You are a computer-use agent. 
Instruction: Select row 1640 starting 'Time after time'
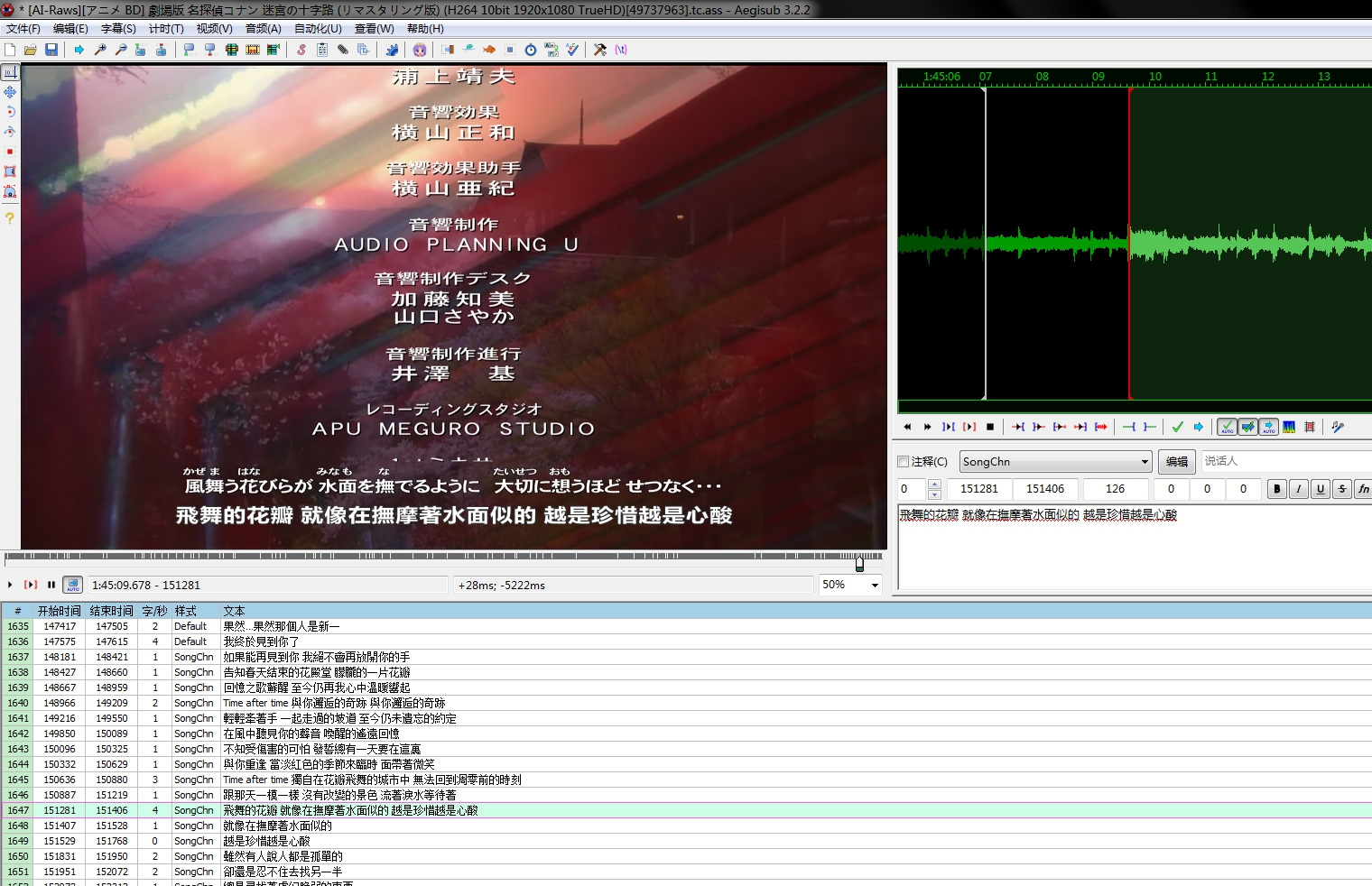[x=686, y=703]
